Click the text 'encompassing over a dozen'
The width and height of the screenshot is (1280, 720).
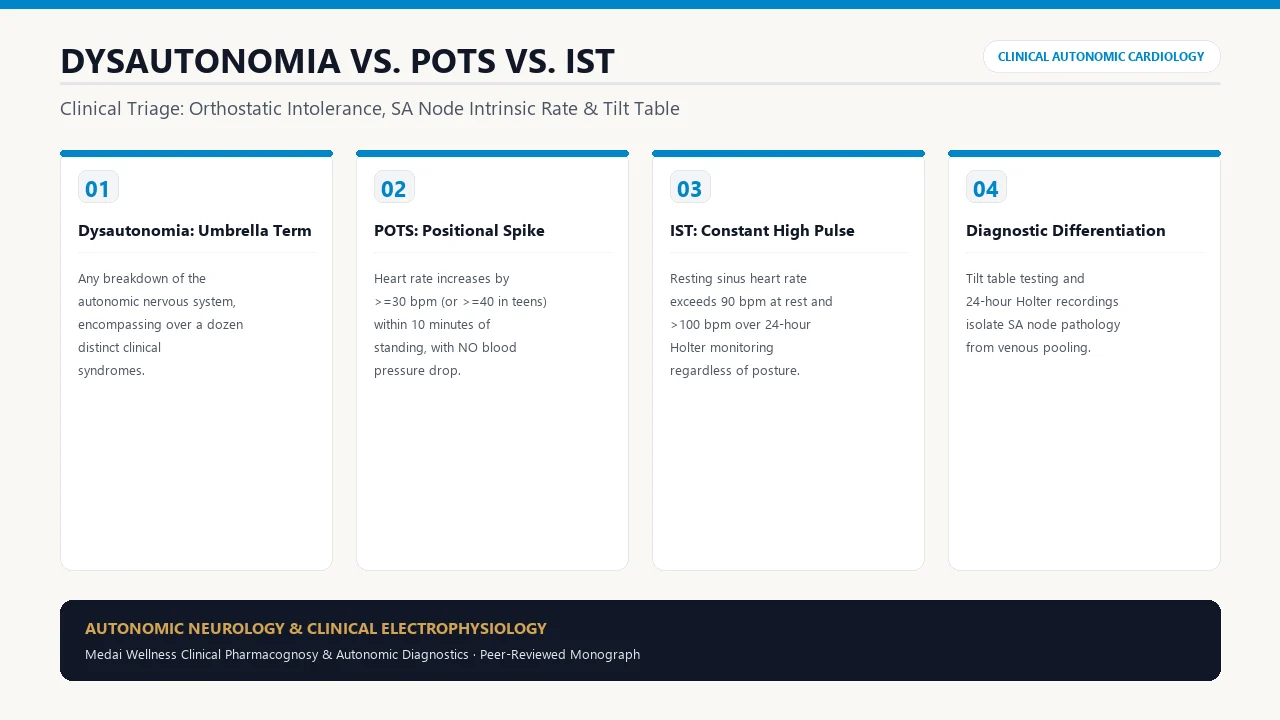pyautogui.click(x=160, y=325)
